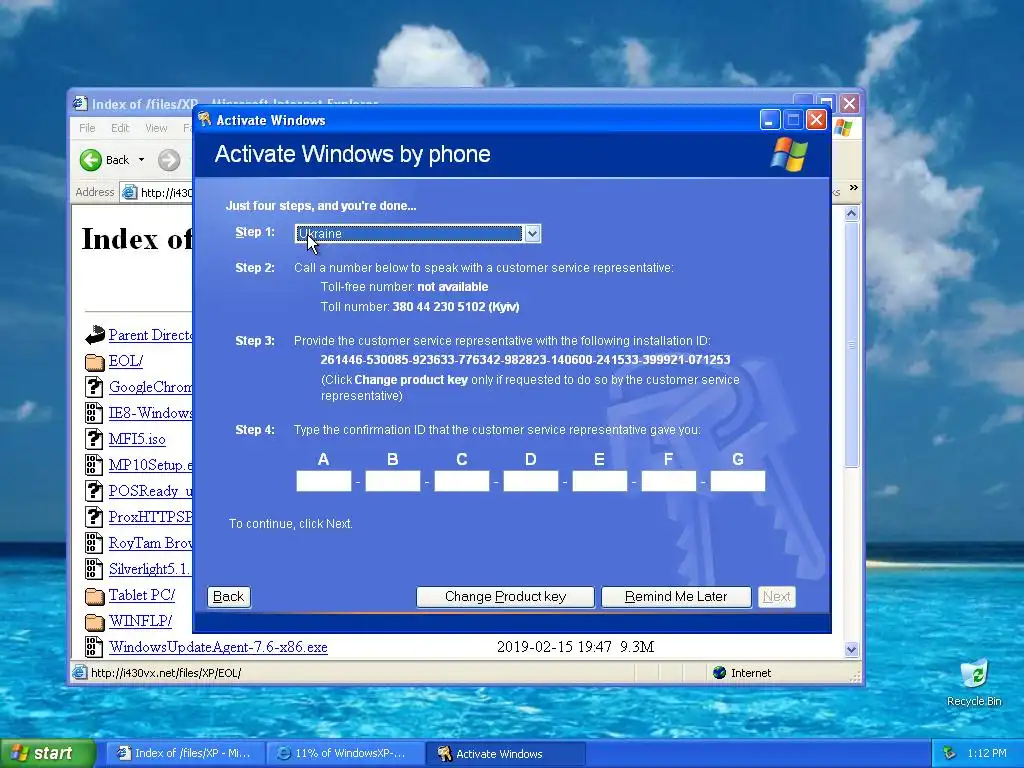
Task: Open the WINFLP/ folder link
Action: 140,621
